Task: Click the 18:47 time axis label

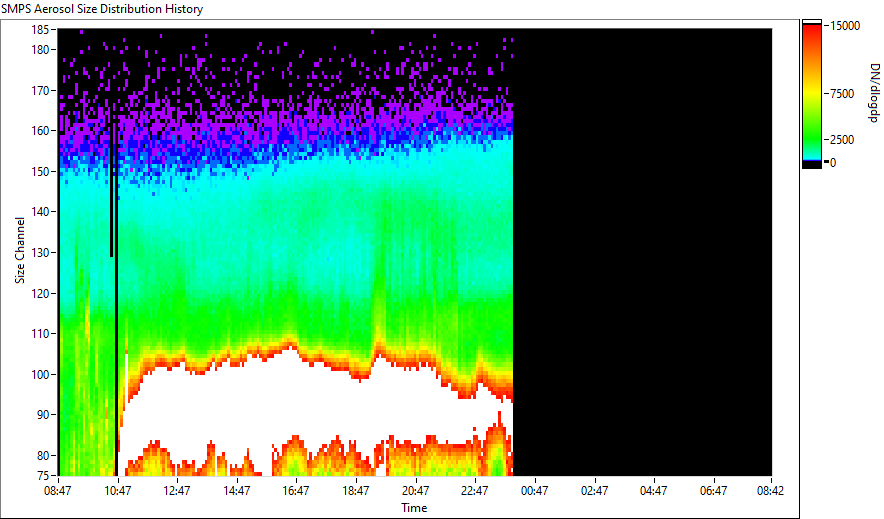Action: click(355, 491)
